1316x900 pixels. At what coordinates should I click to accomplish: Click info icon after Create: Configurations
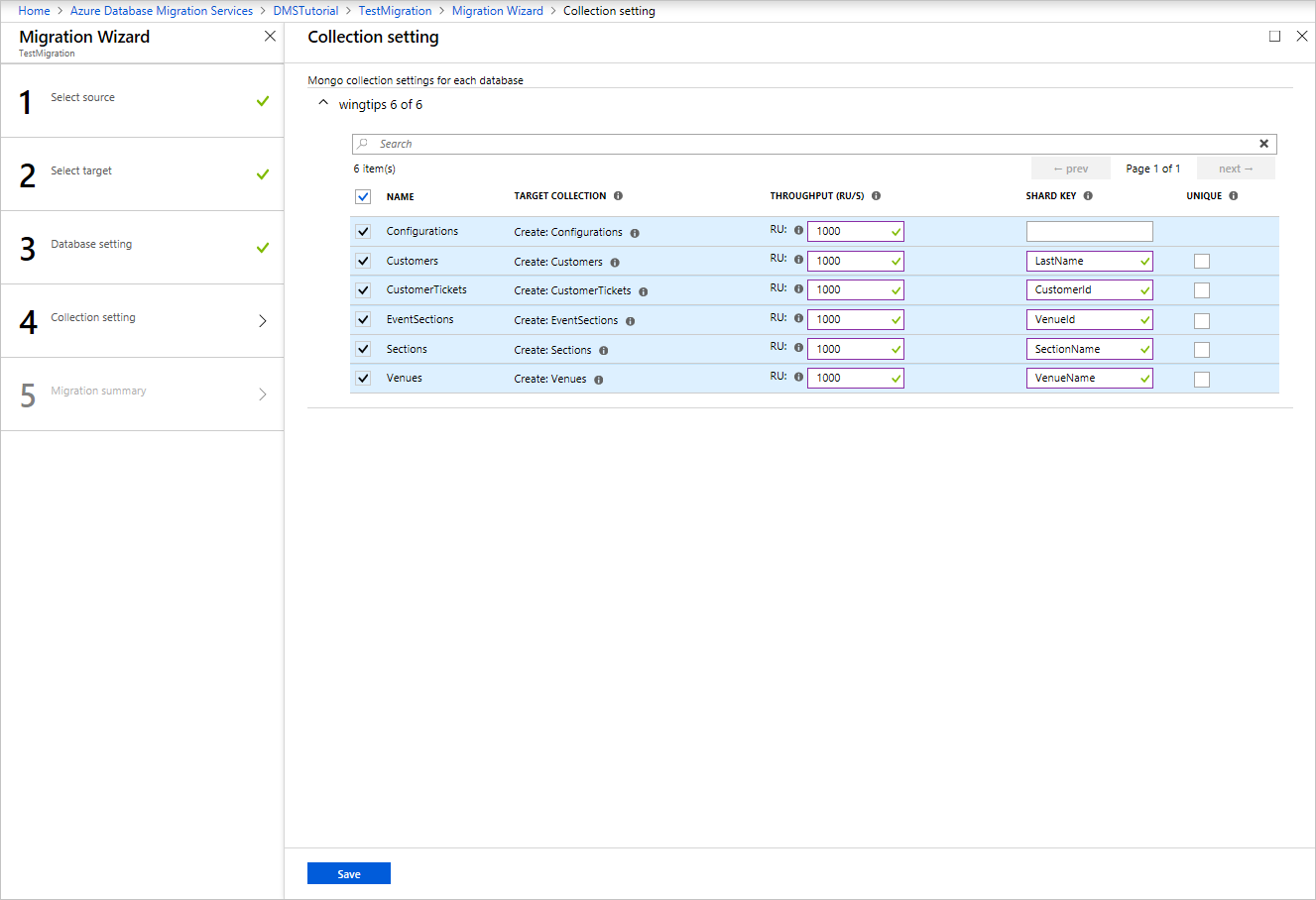pyautogui.click(x=635, y=234)
